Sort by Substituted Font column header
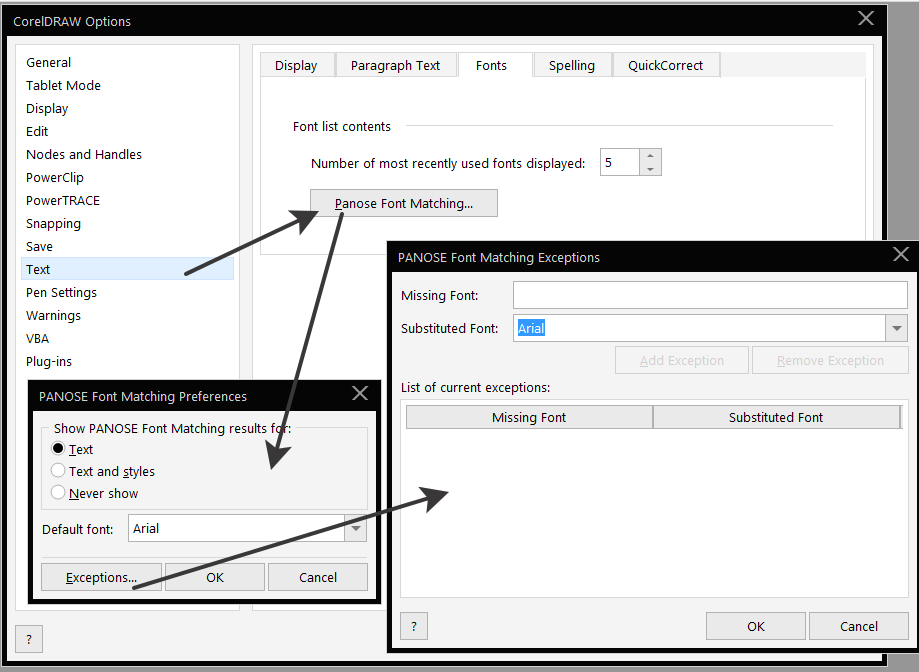The height and width of the screenshot is (672, 919). 776,417
